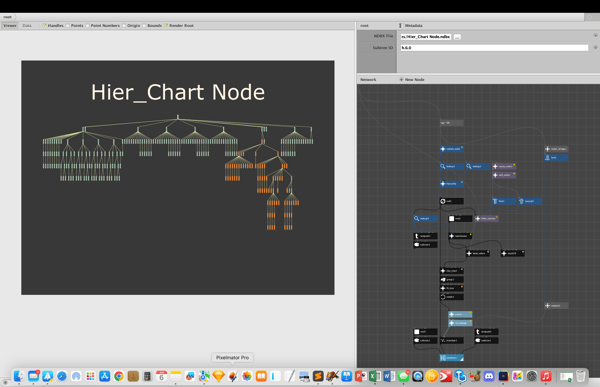Enable the Origin checkbox
Viewport: 600px width, 387px height.
click(124, 26)
